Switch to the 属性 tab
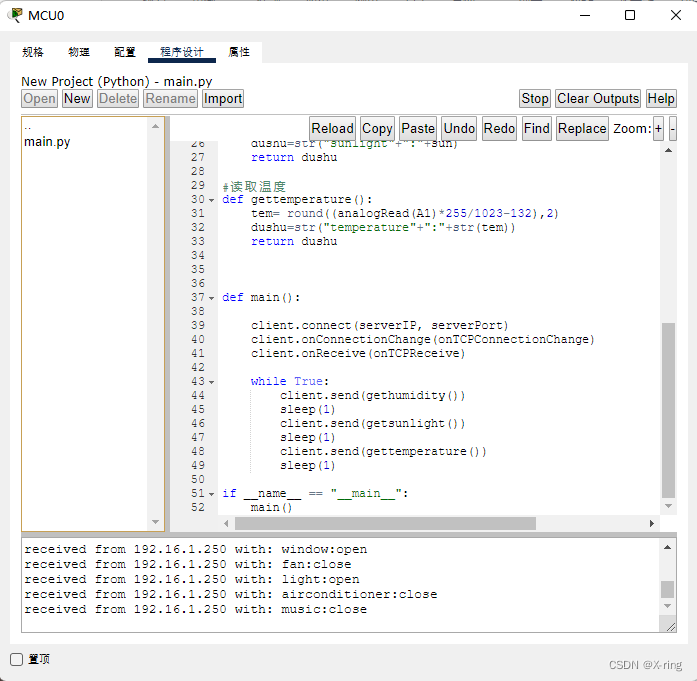 point(239,52)
